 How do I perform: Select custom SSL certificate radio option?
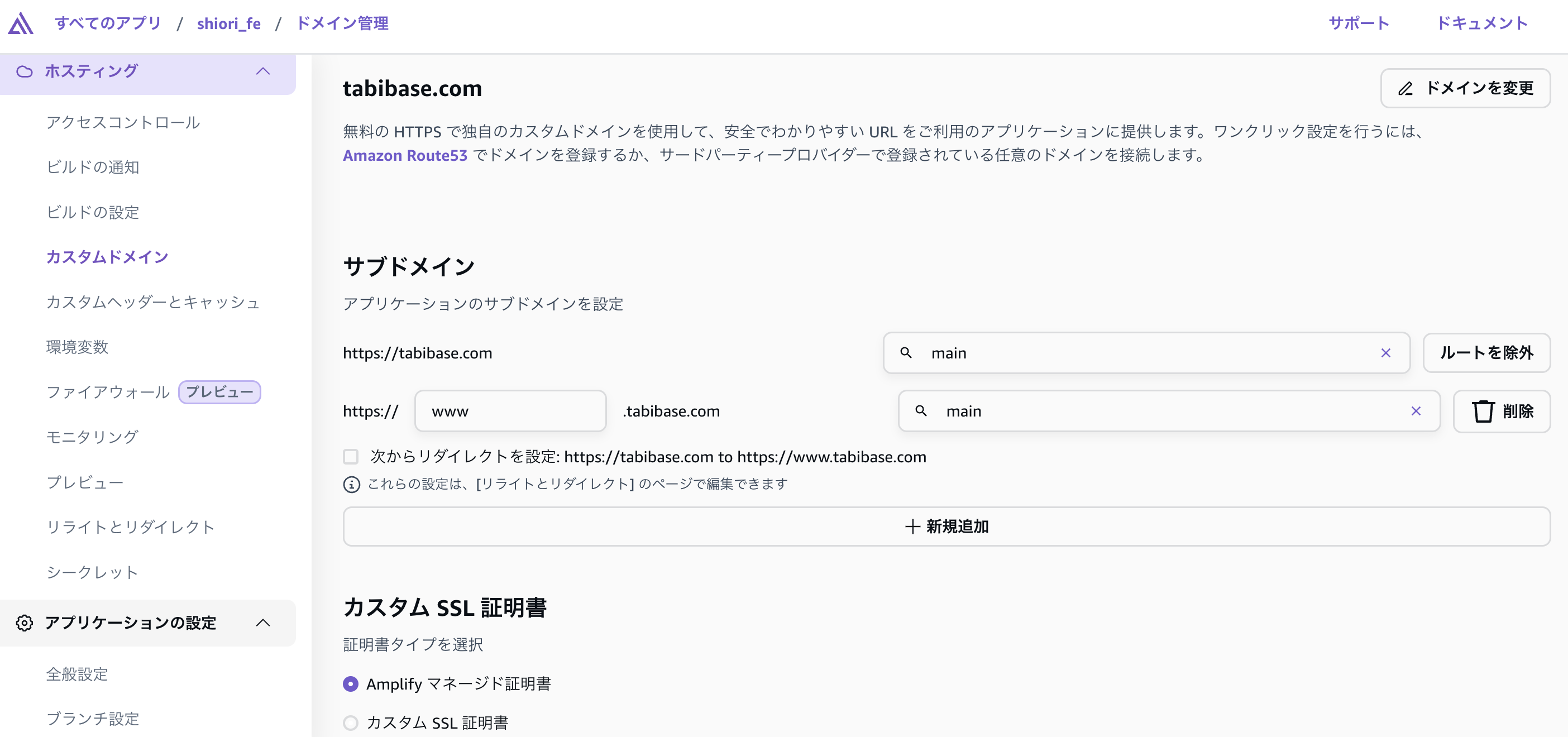point(351,723)
